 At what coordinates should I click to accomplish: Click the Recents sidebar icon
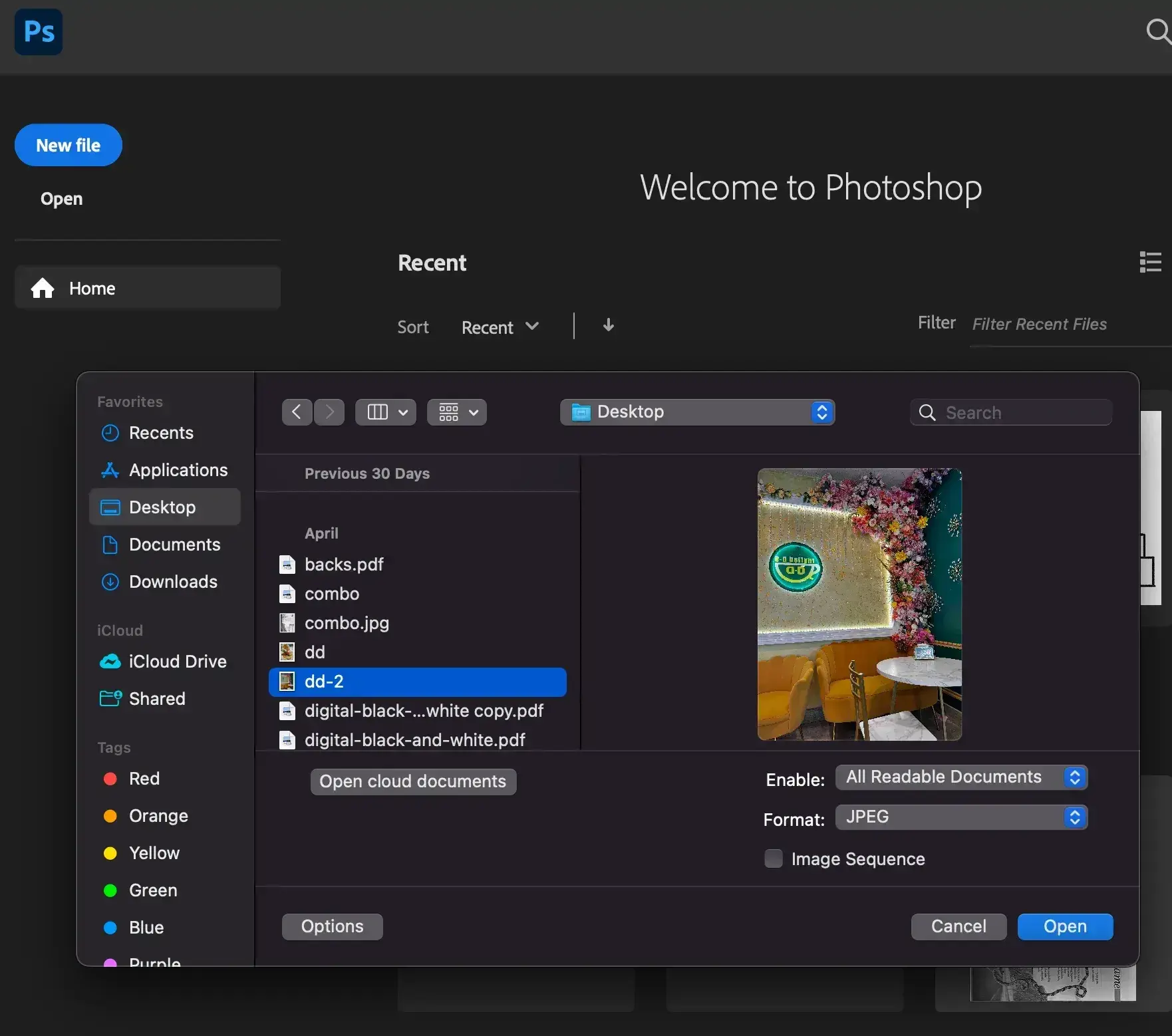coord(110,433)
